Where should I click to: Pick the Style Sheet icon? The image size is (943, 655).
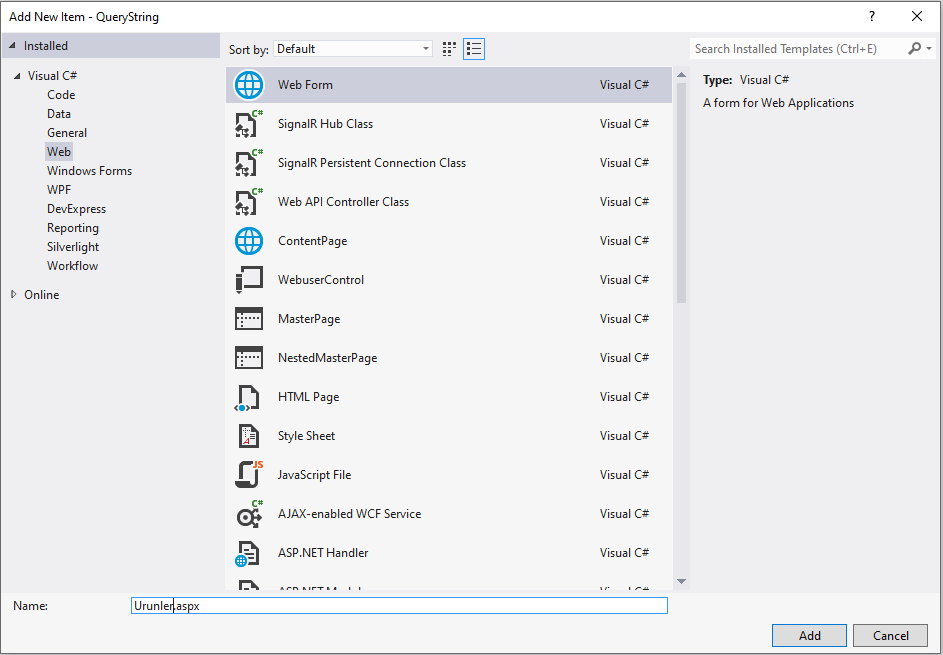248,436
